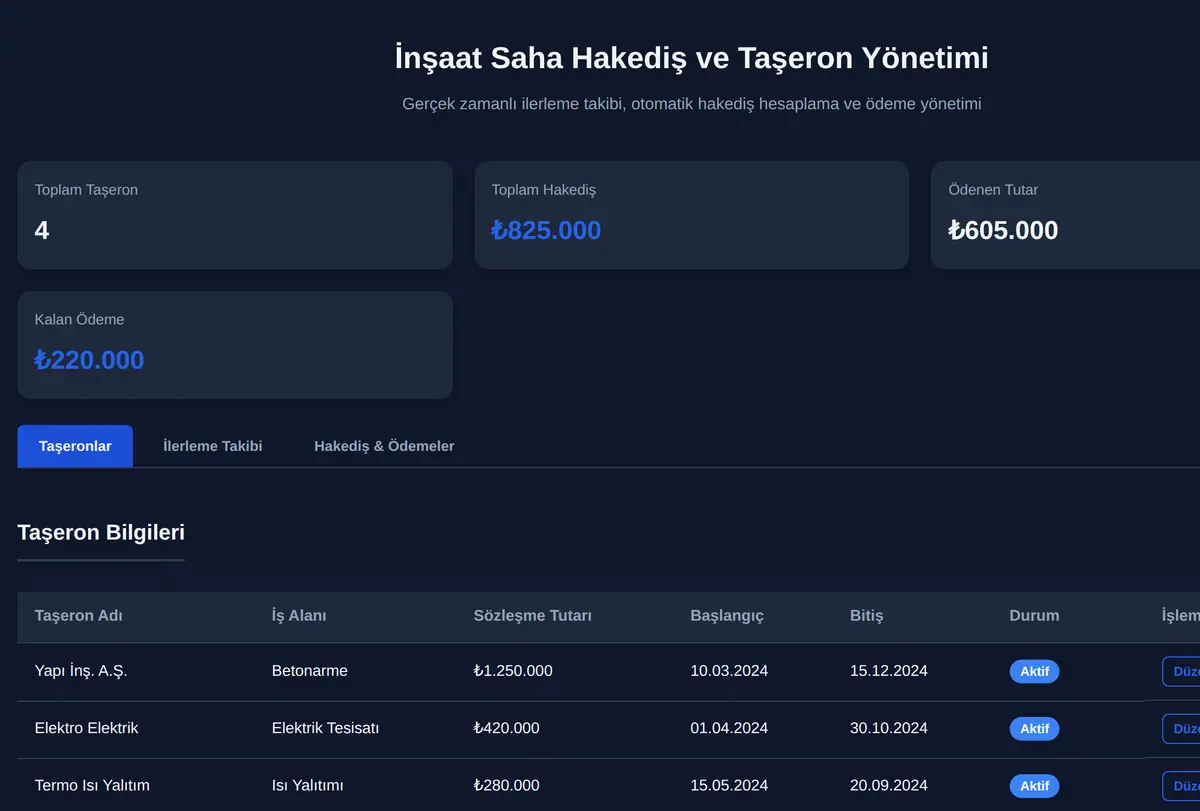Click the İnşaat Saha Hakediş page title
The height and width of the screenshot is (811, 1200).
(x=692, y=58)
